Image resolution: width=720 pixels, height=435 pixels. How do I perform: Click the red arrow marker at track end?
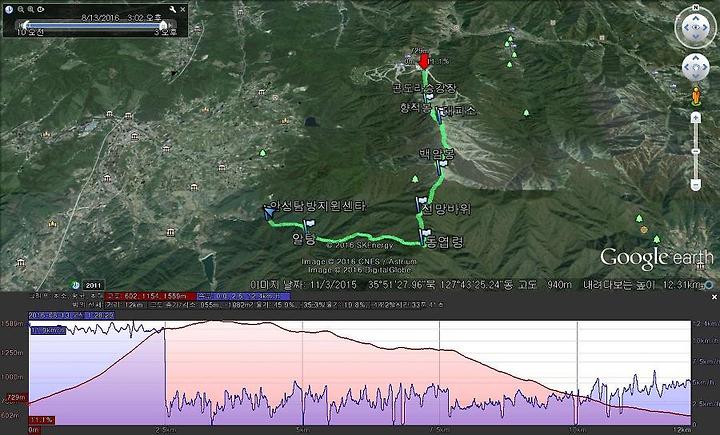click(x=423, y=62)
